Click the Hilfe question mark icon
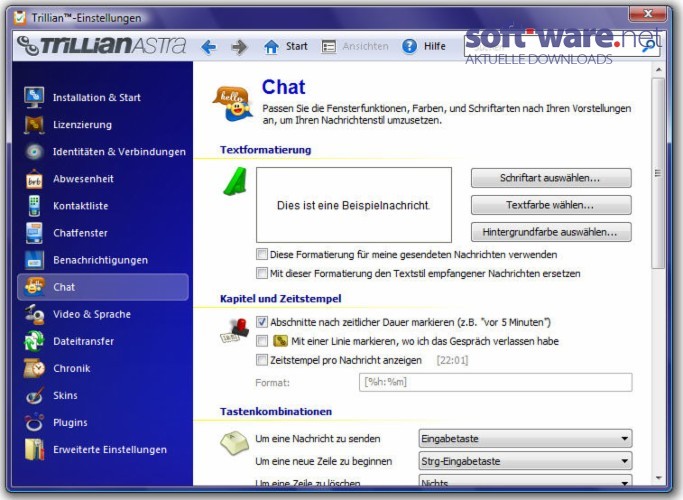The width and height of the screenshot is (683, 500). [409, 46]
